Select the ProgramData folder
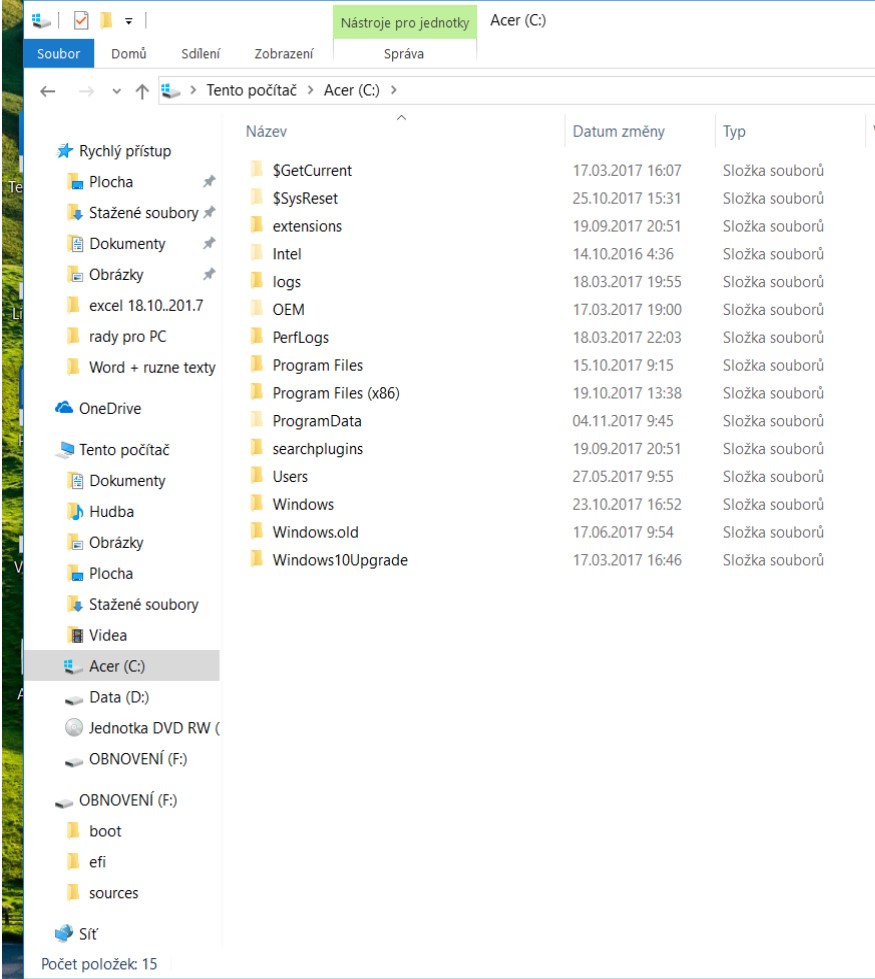This screenshot has height=979, width=875. [x=317, y=421]
